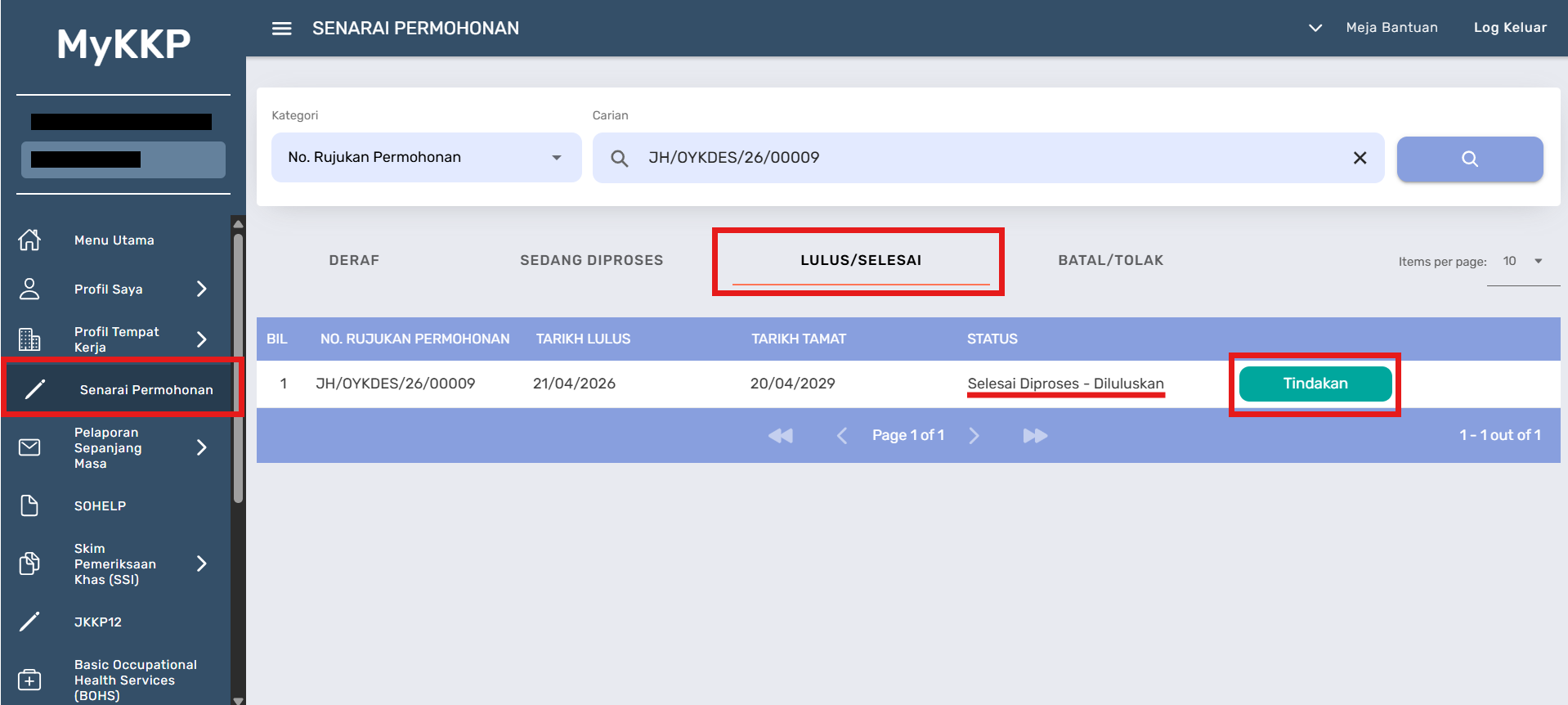Go to the last page arrow
Screen dimensions: 1568x705
click(1035, 435)
